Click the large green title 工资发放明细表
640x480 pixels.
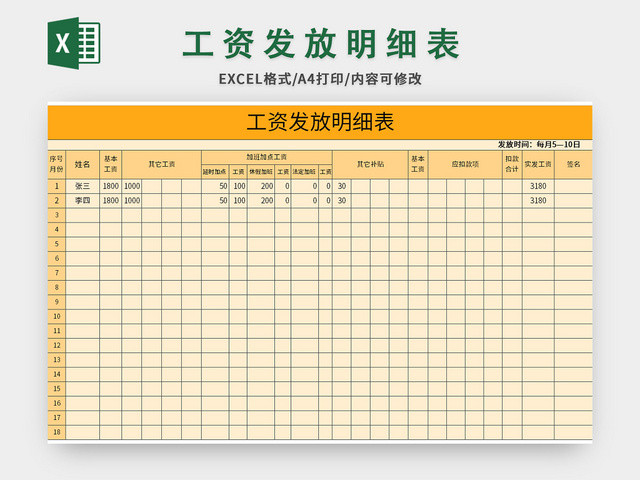pyautogui.click(x=321, y=44)
